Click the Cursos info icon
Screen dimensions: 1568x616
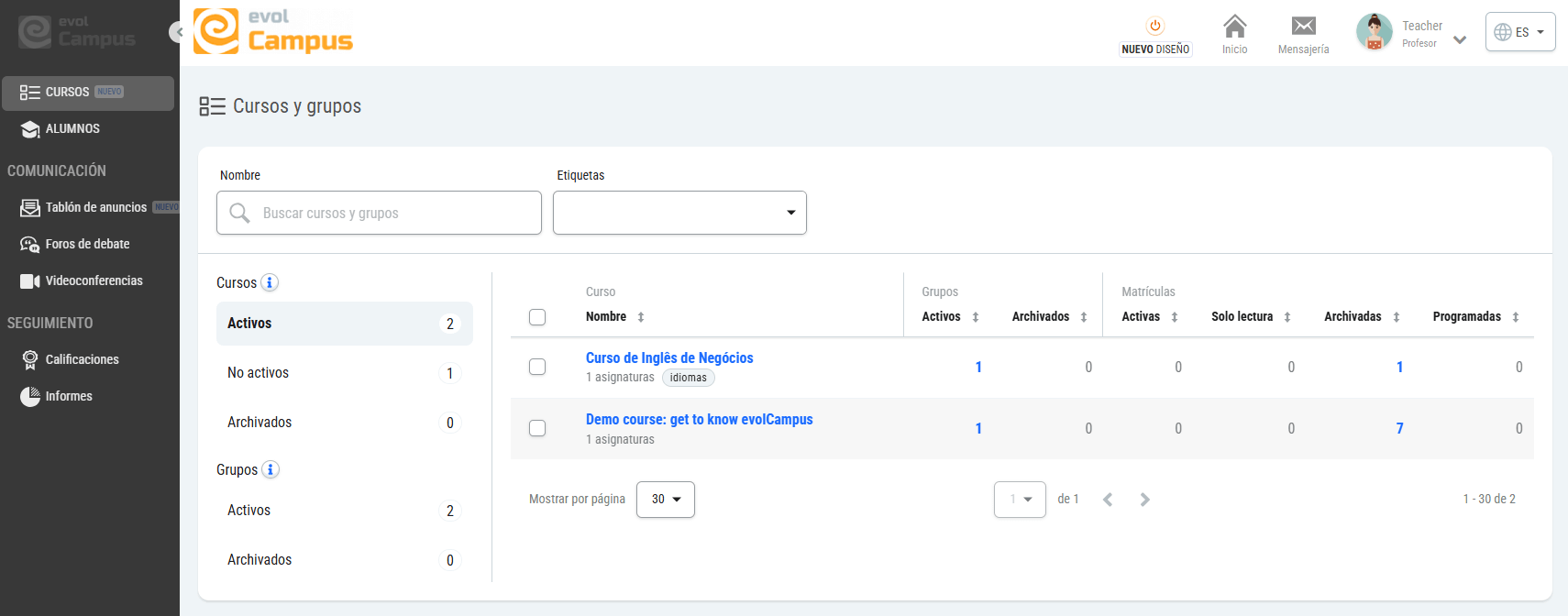270,282
